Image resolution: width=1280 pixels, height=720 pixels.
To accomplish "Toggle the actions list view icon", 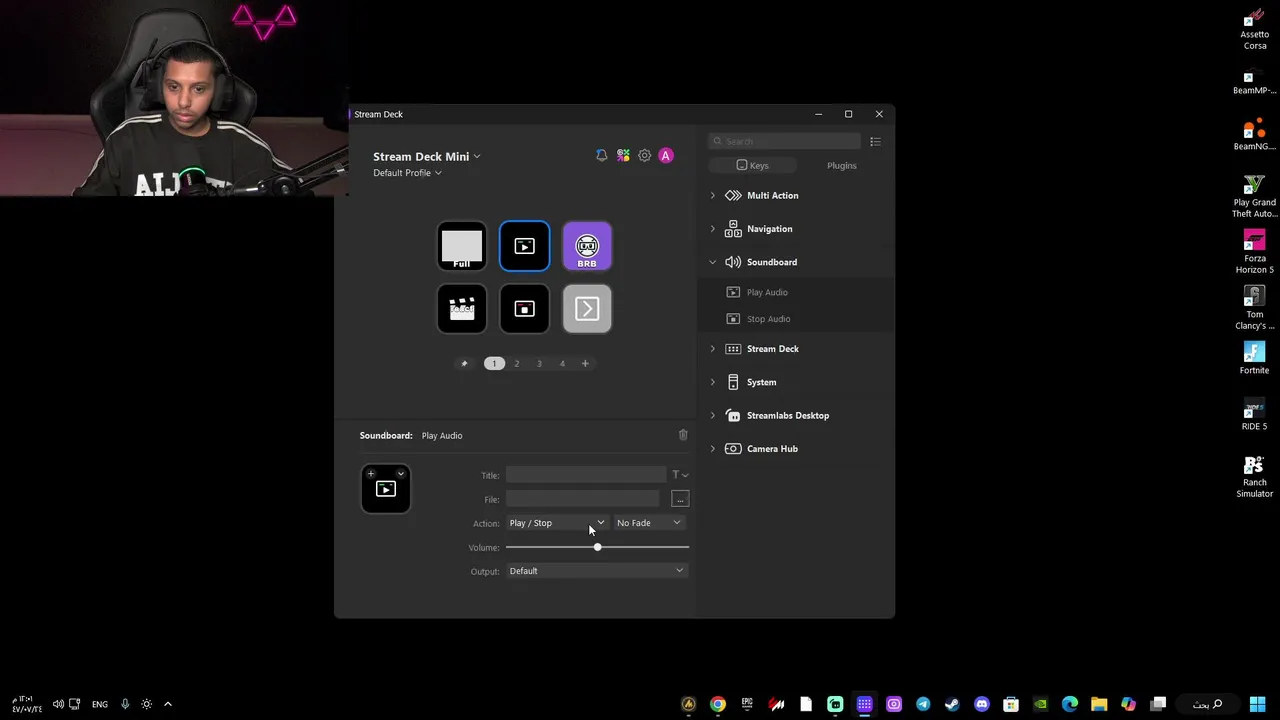I will tap(875, 142).
